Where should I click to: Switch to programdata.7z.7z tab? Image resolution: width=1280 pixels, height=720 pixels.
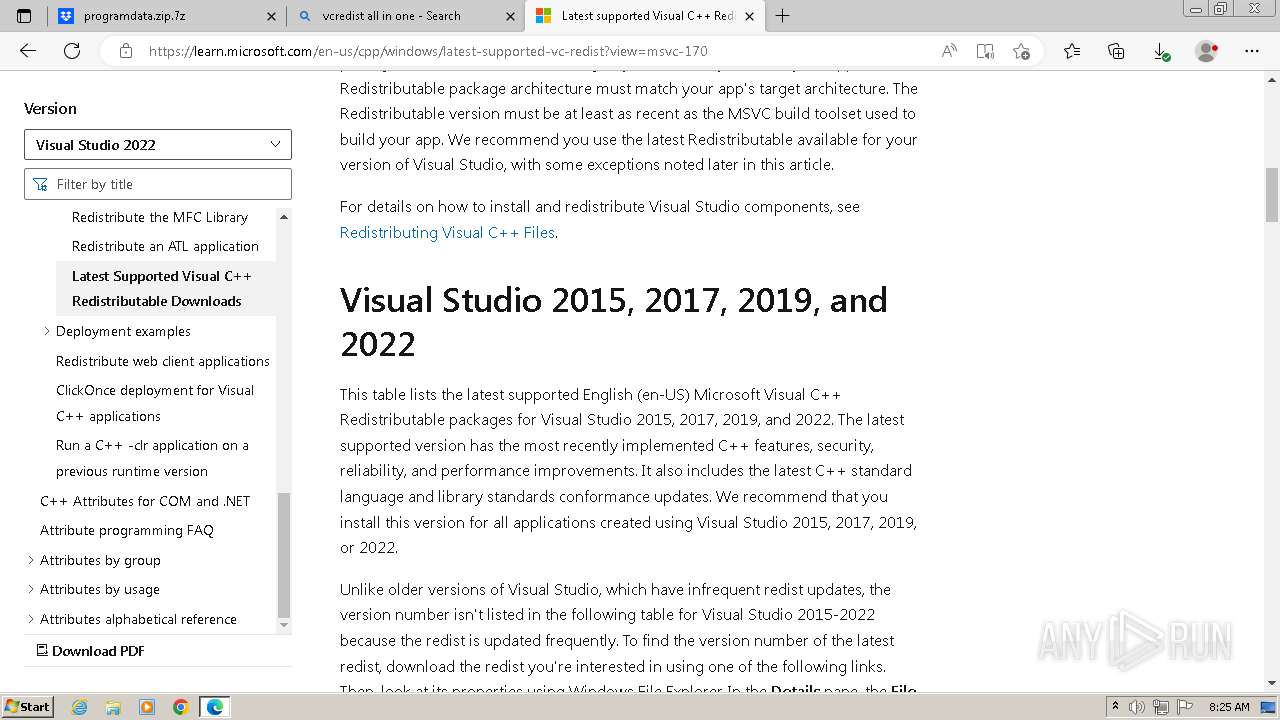point(167,16)
